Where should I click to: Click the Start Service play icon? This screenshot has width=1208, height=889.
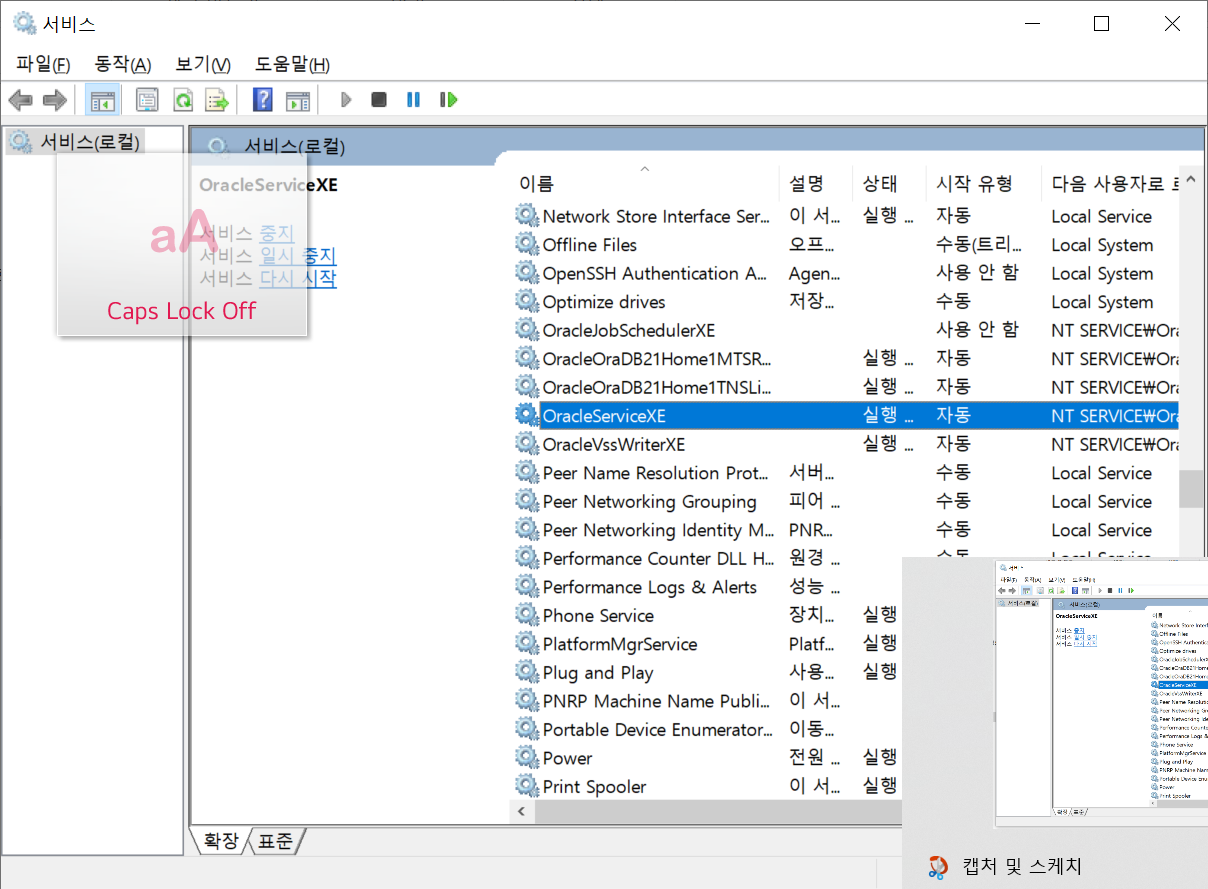pos(346,100)
